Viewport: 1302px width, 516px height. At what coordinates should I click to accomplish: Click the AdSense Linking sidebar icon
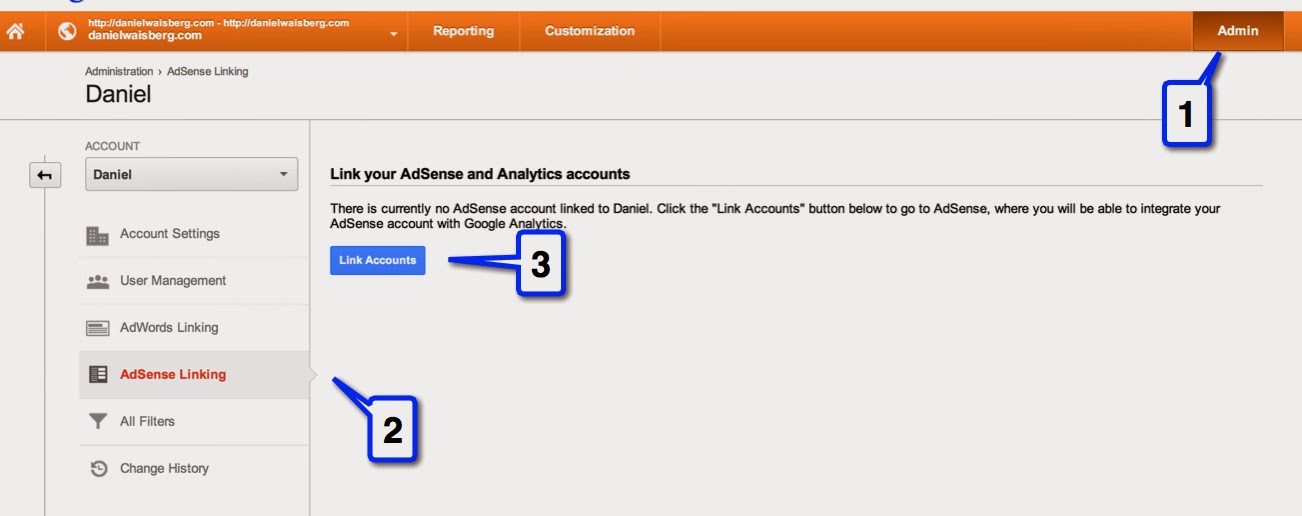click(98, 375)
